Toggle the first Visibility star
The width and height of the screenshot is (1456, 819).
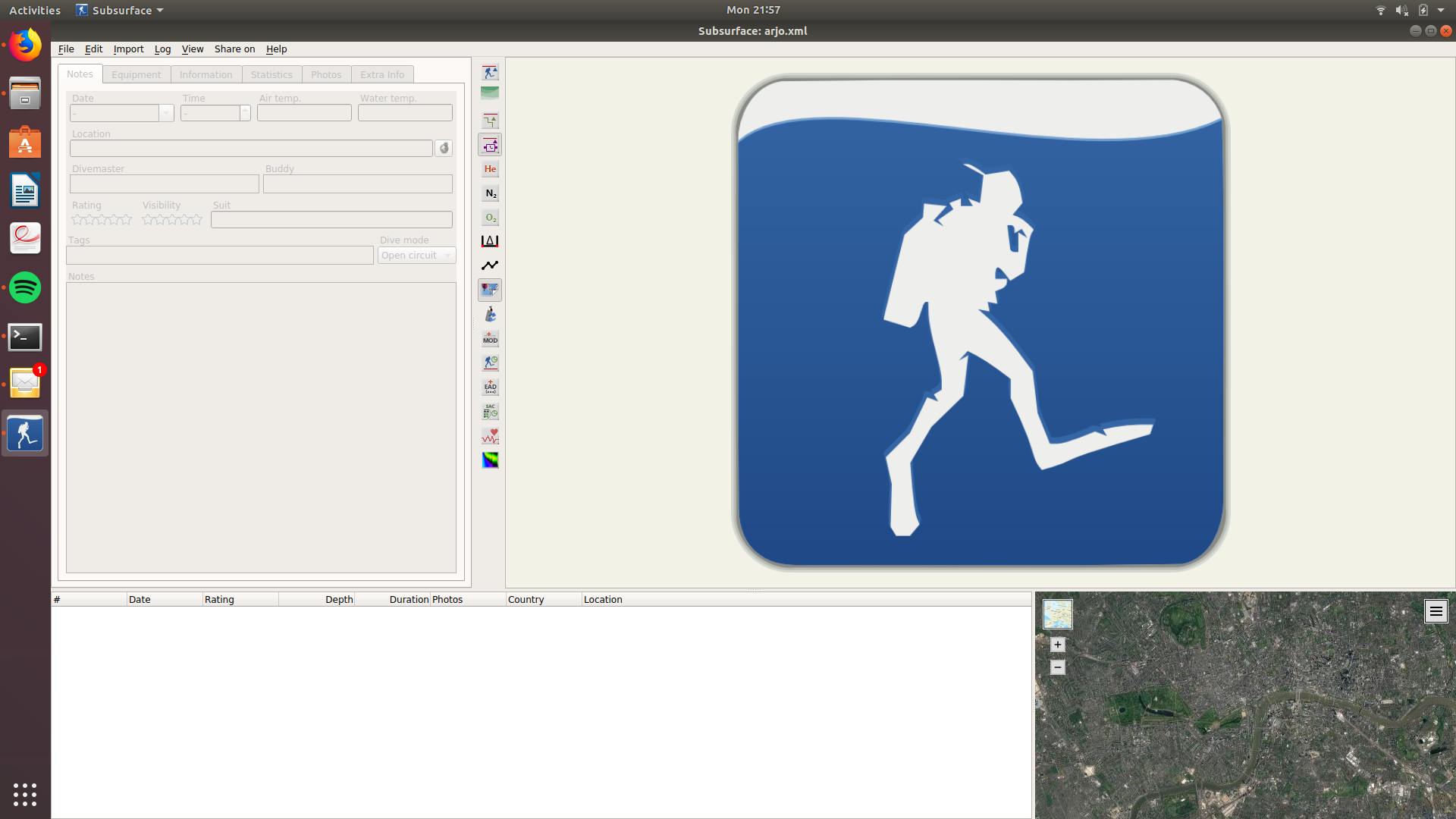click(x=146, y=219)
